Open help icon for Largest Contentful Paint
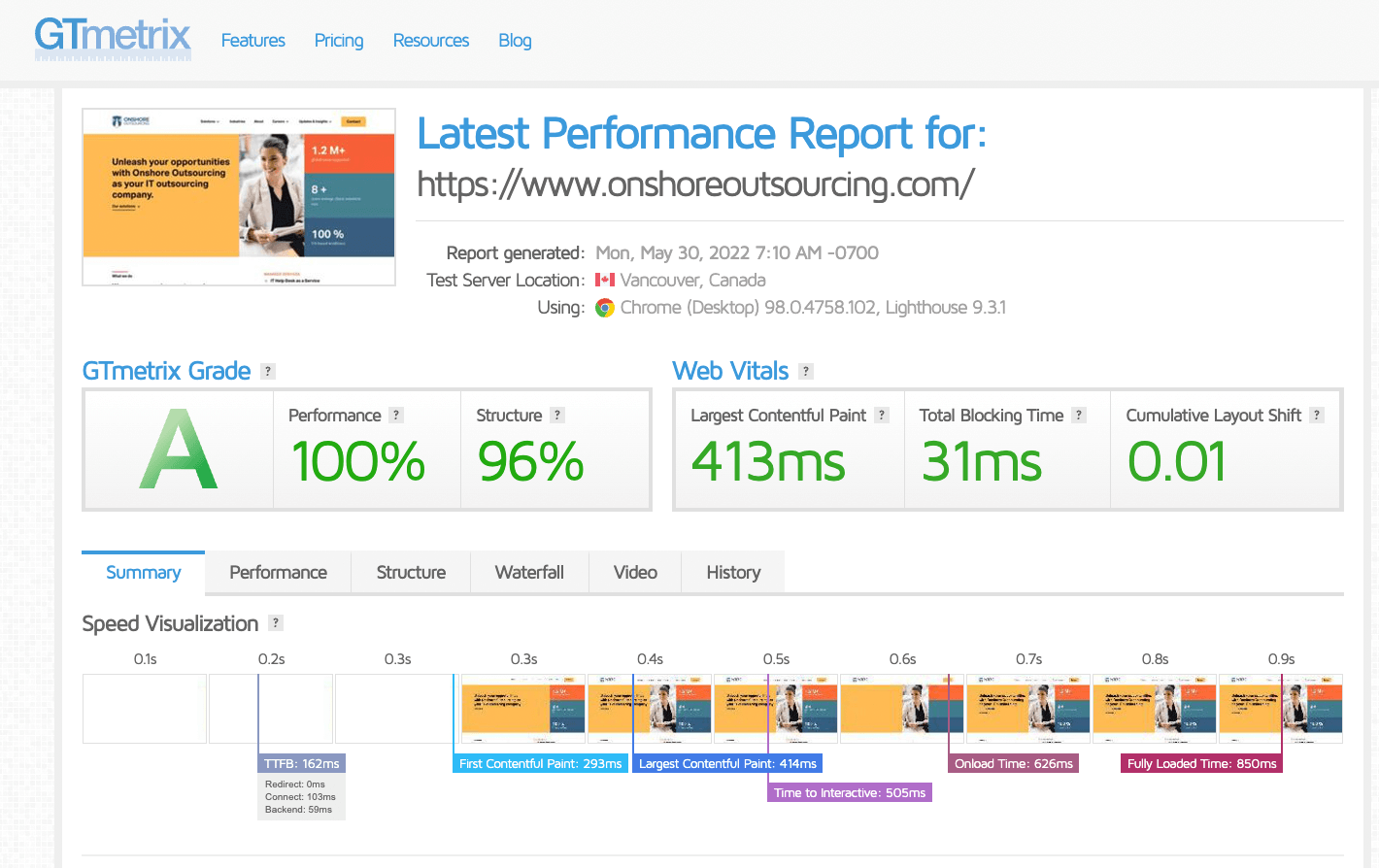 tap(882, 415)
